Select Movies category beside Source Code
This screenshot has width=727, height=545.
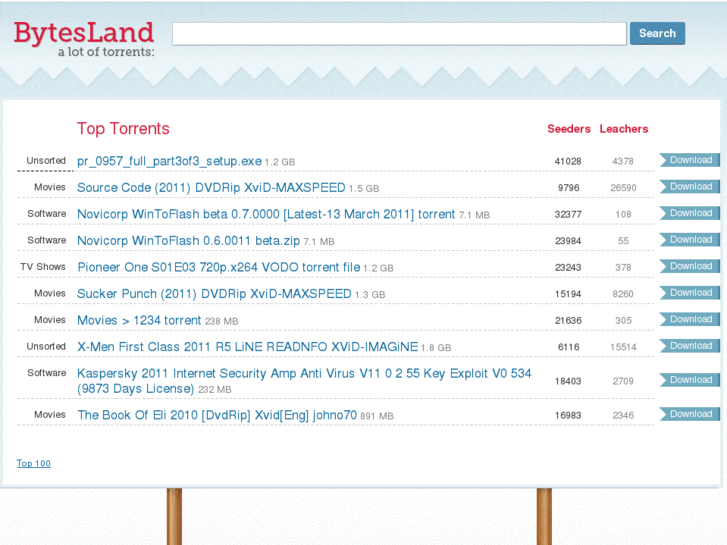pyautogui.click(x=50, y=186)
